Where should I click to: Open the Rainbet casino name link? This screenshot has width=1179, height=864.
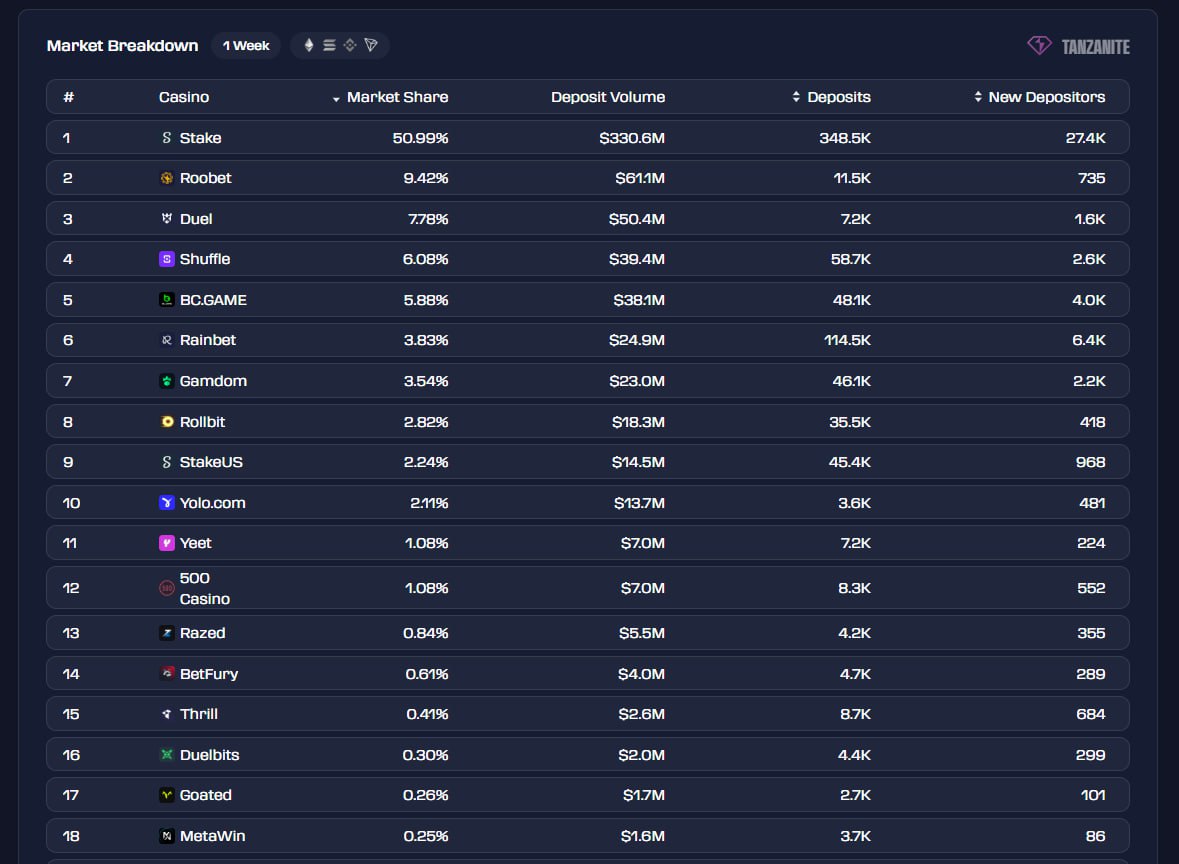(207, 340)
